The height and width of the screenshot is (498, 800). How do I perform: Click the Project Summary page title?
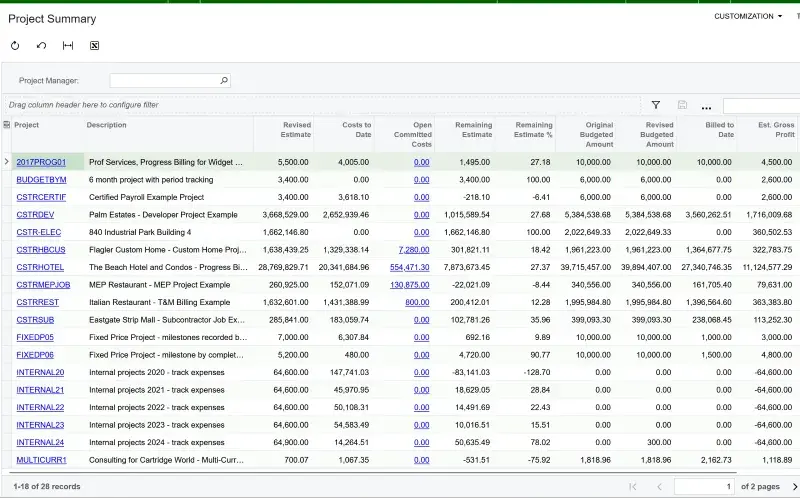point(52,19)
